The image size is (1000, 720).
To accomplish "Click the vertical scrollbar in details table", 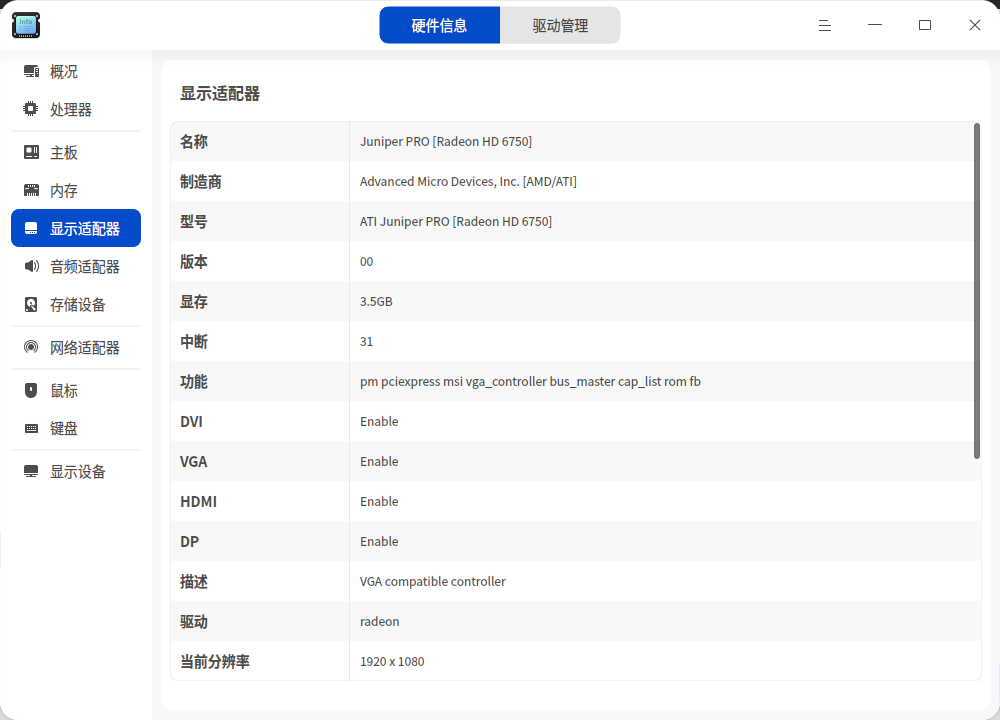I will click(x=976, y=291).
